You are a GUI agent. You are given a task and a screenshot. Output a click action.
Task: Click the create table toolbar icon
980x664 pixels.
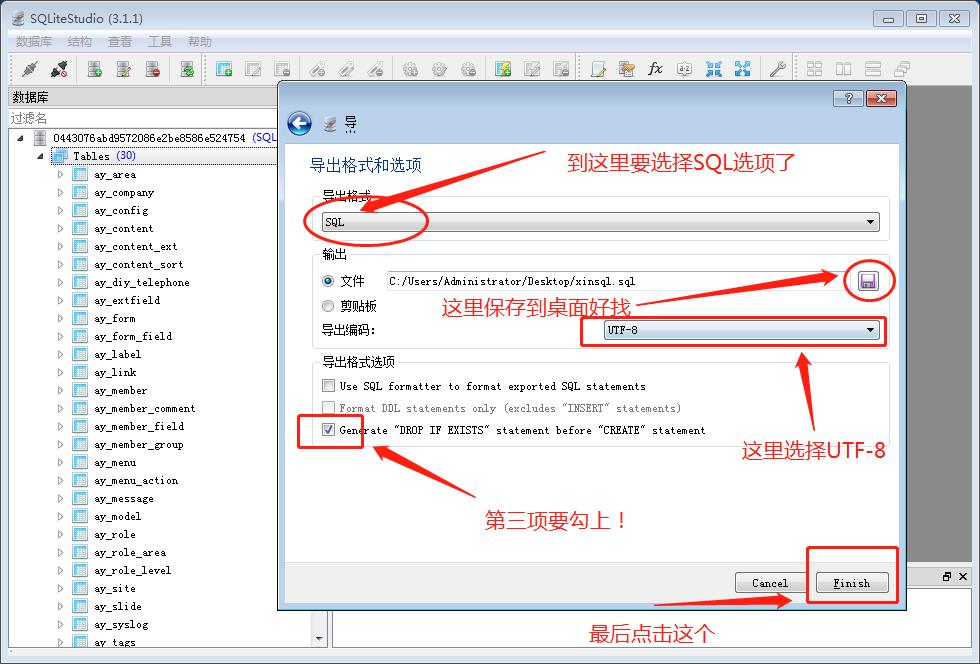click(224, 69)
